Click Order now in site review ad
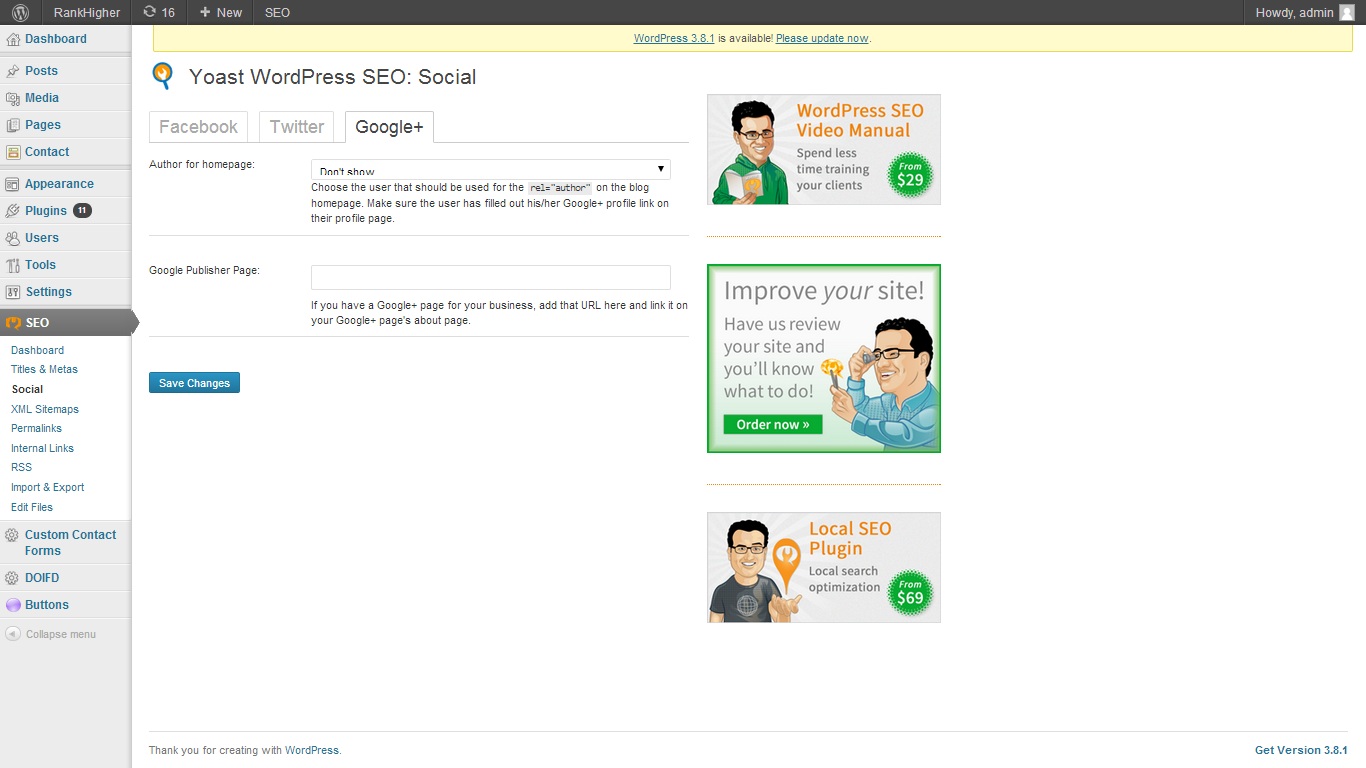 (773, 424)
